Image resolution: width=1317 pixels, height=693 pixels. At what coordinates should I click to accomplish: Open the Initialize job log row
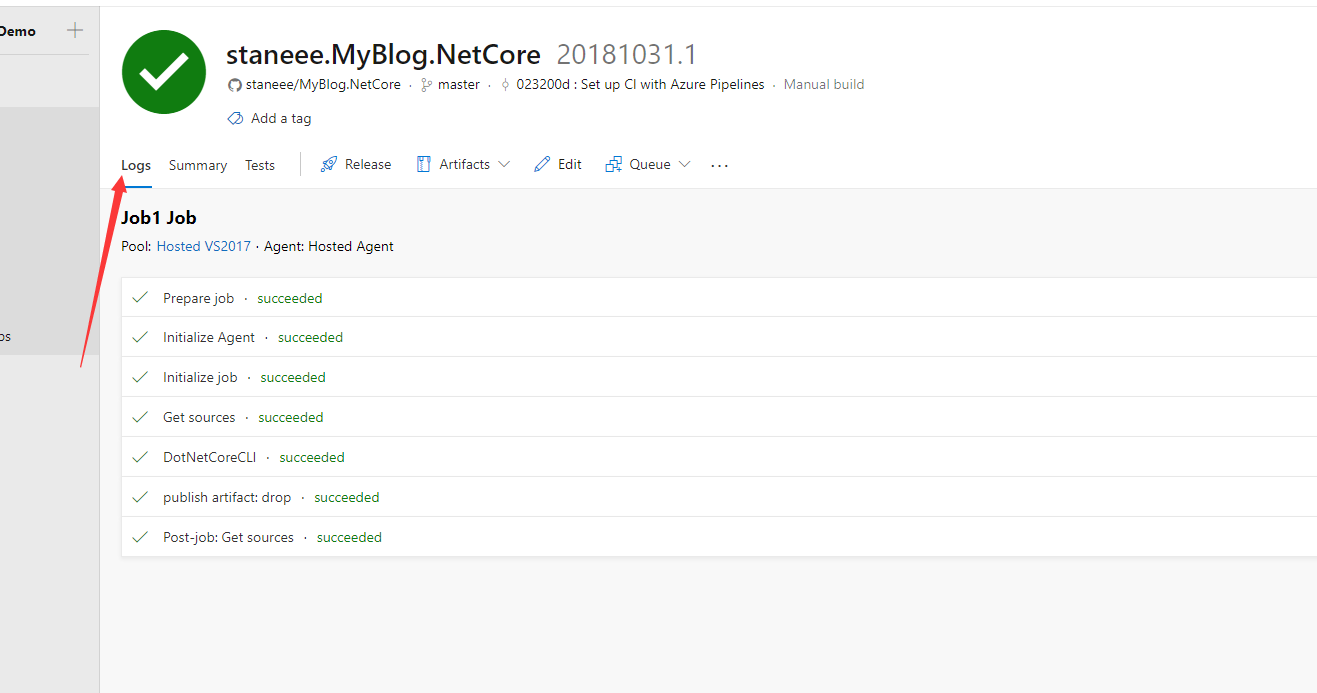[719, 377]
